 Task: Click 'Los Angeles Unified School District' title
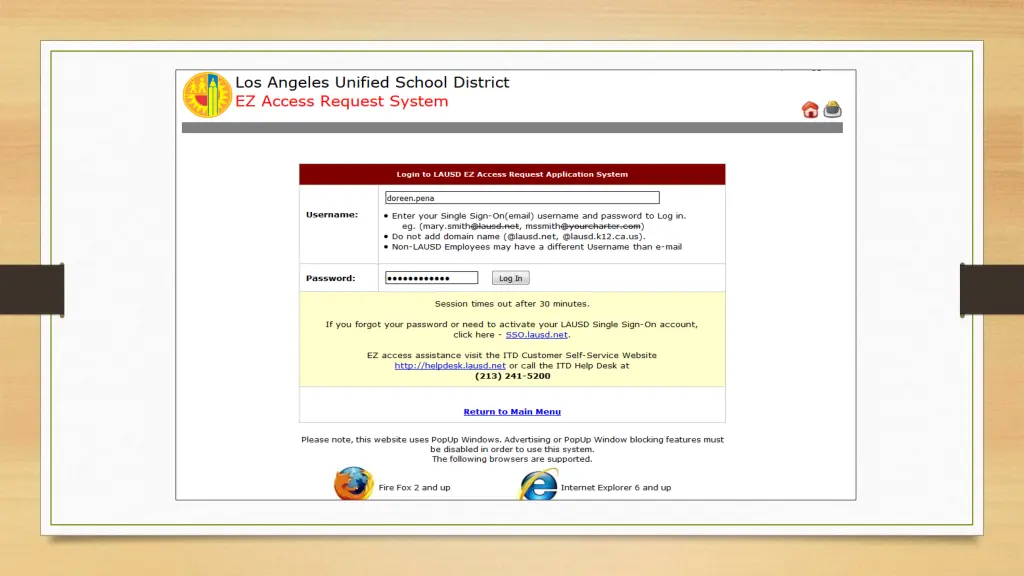[372, 82]
